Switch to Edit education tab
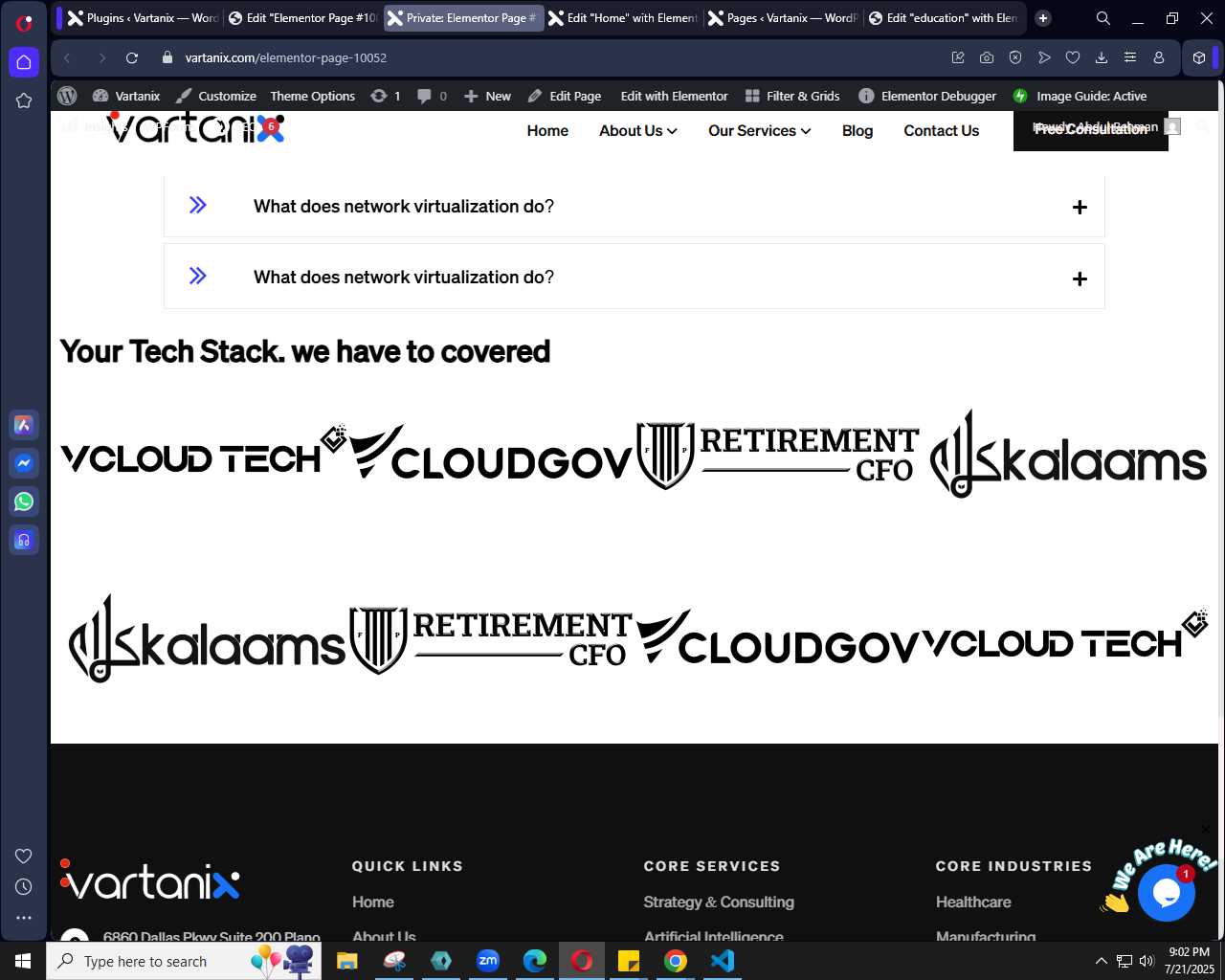The width and height of the screenshot is (1225, 980). point(944,18)
